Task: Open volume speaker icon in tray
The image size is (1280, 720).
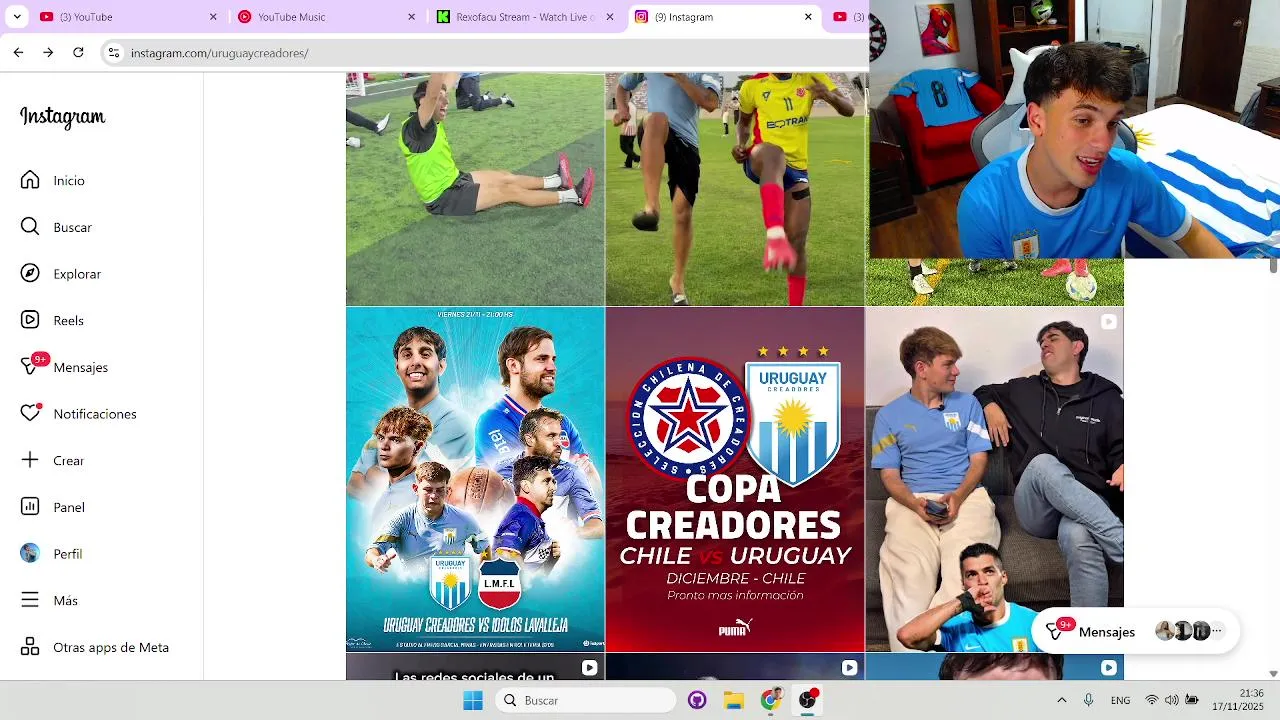Action: pyautogui.click(x=1171, y=700)
